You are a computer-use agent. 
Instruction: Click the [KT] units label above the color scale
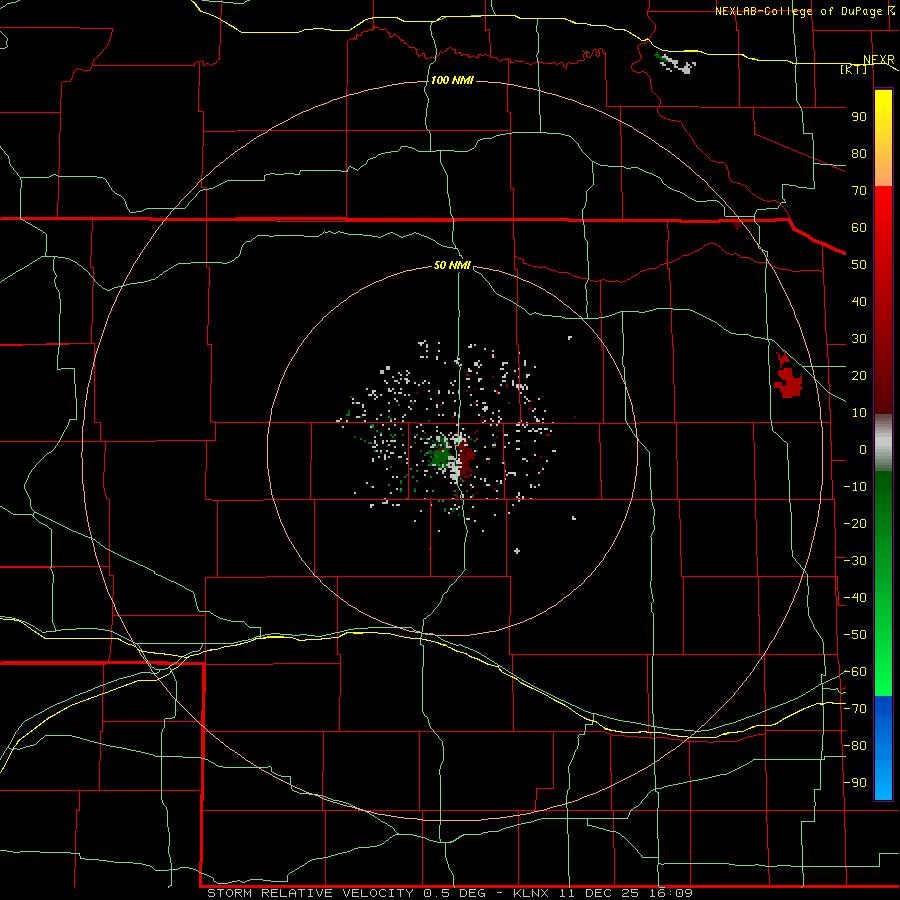point(854,69)
